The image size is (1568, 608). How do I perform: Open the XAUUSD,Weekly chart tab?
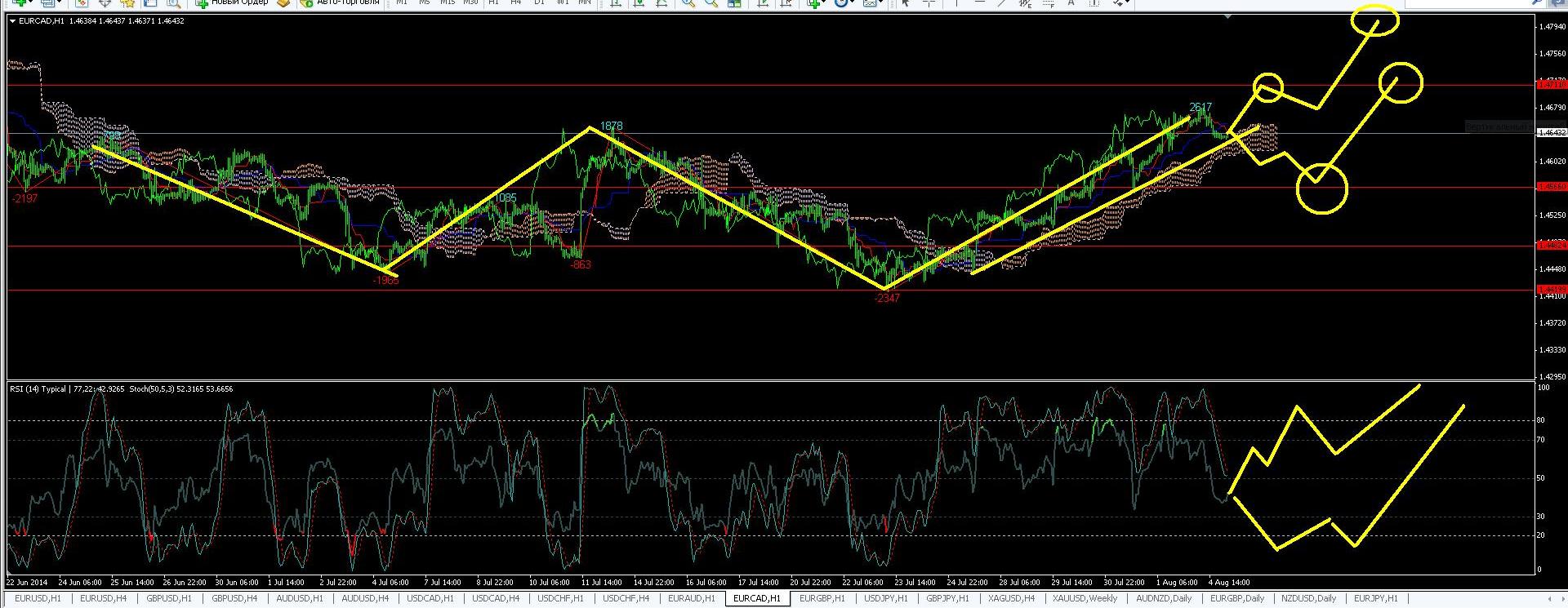(x=1085, y=598)
